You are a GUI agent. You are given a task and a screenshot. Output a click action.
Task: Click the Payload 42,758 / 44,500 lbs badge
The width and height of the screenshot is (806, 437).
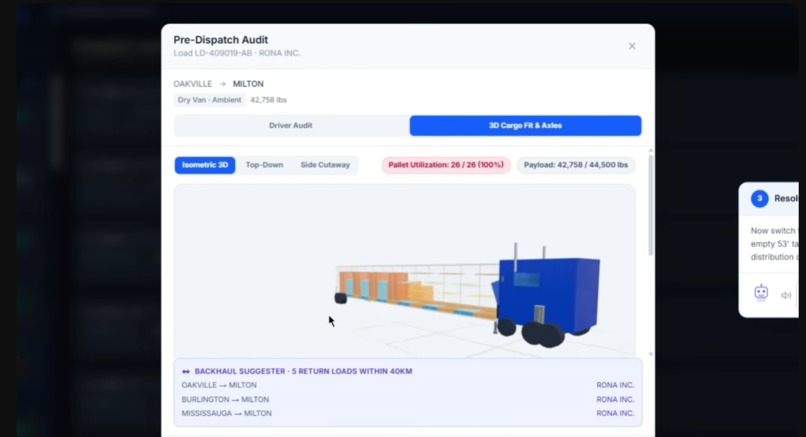[576, 165]
